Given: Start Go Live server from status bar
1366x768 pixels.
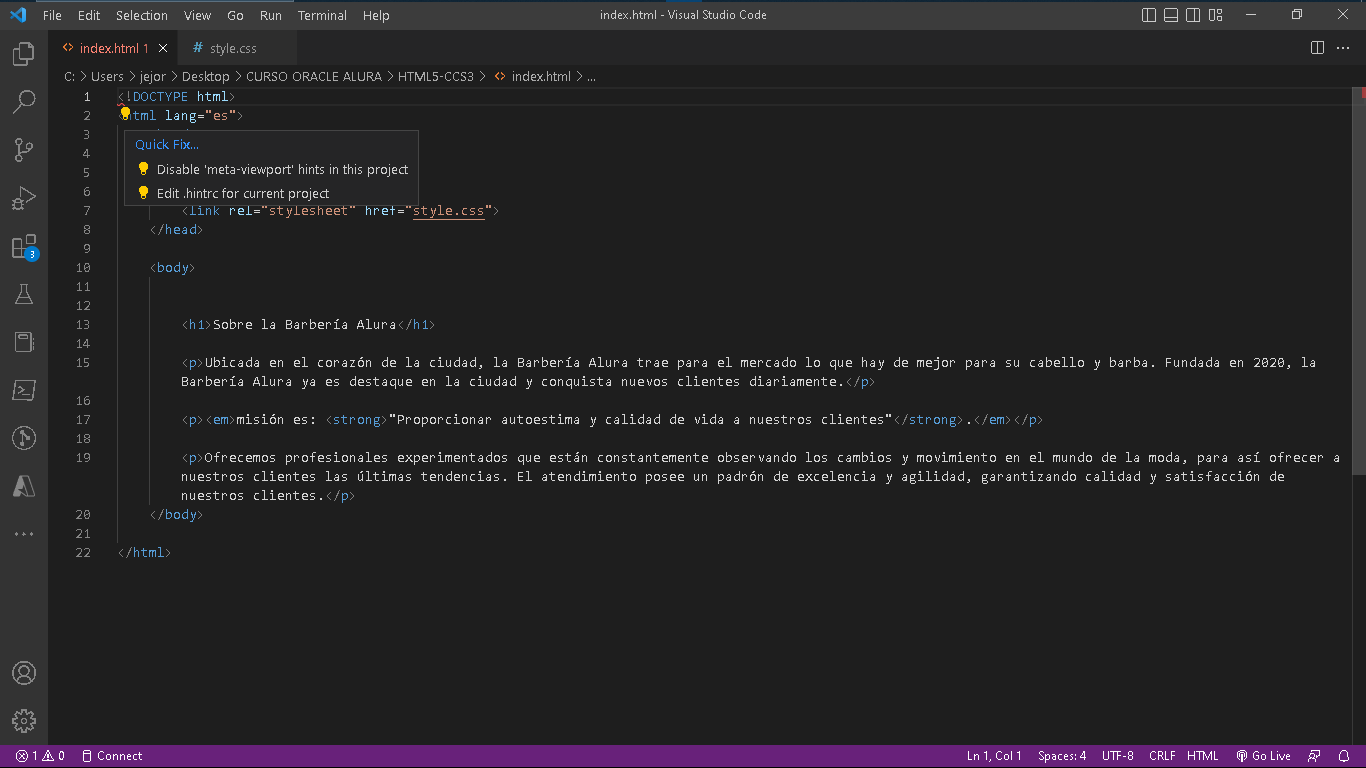Looking at the screenshot, I should click(1264, 756).
